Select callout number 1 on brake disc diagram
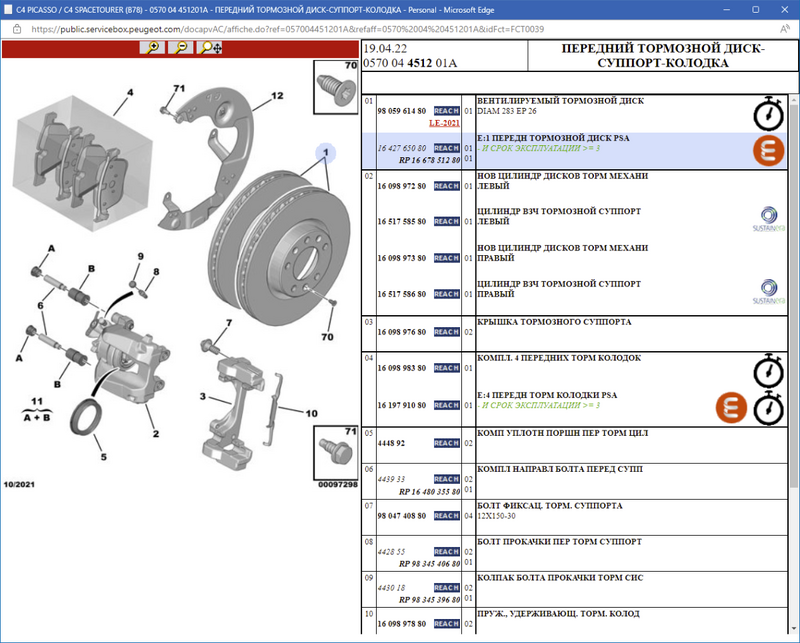The width and height of the screenshot is (800, 643). [324, 153]
